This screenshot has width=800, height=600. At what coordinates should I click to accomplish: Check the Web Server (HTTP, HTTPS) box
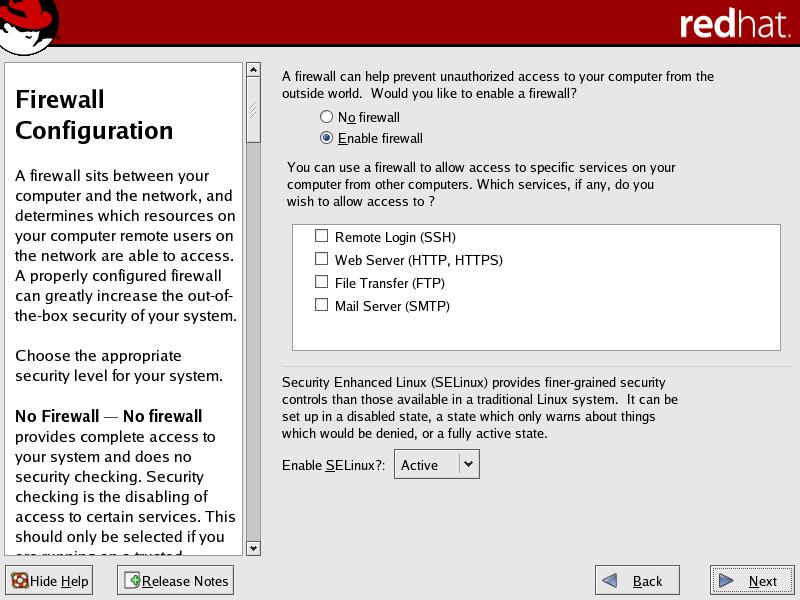(322, 259)
